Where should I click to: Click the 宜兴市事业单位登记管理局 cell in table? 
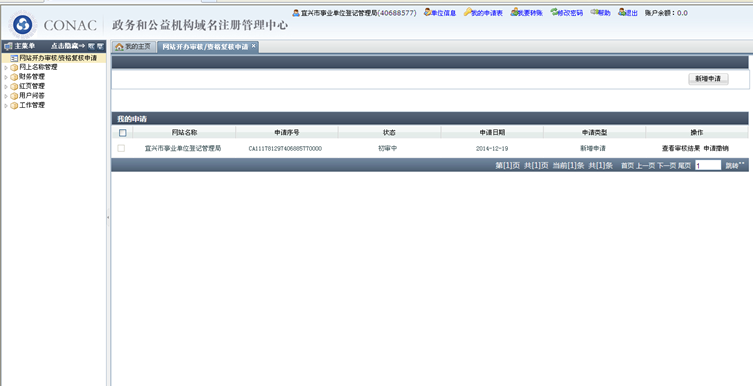(183, 148)
